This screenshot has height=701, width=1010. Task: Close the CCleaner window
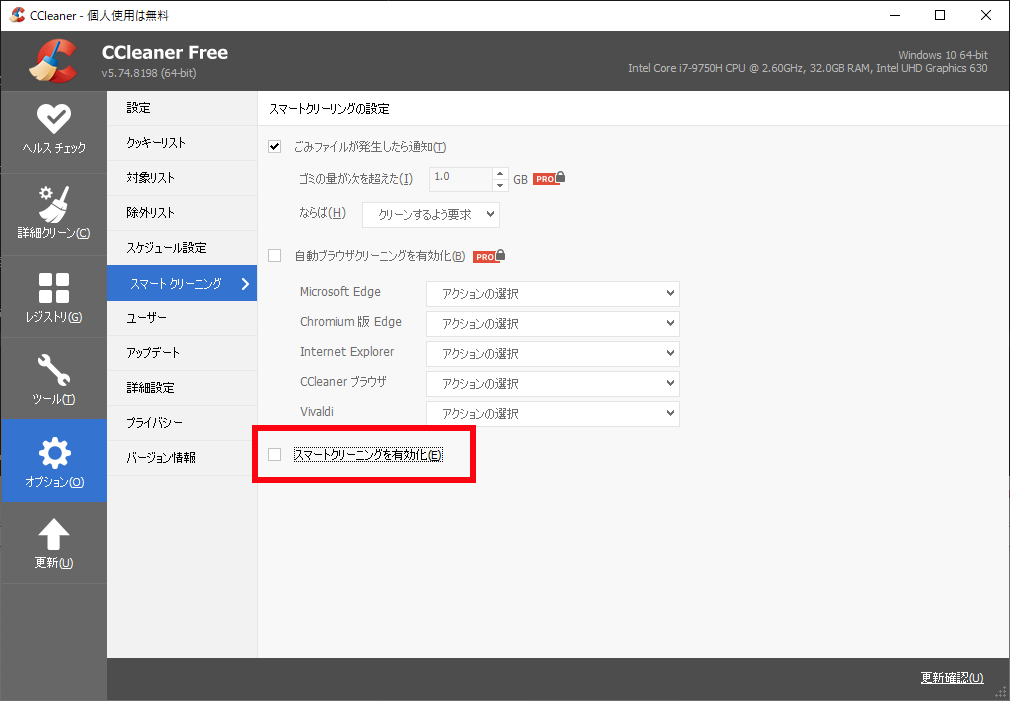click(986, 15)
